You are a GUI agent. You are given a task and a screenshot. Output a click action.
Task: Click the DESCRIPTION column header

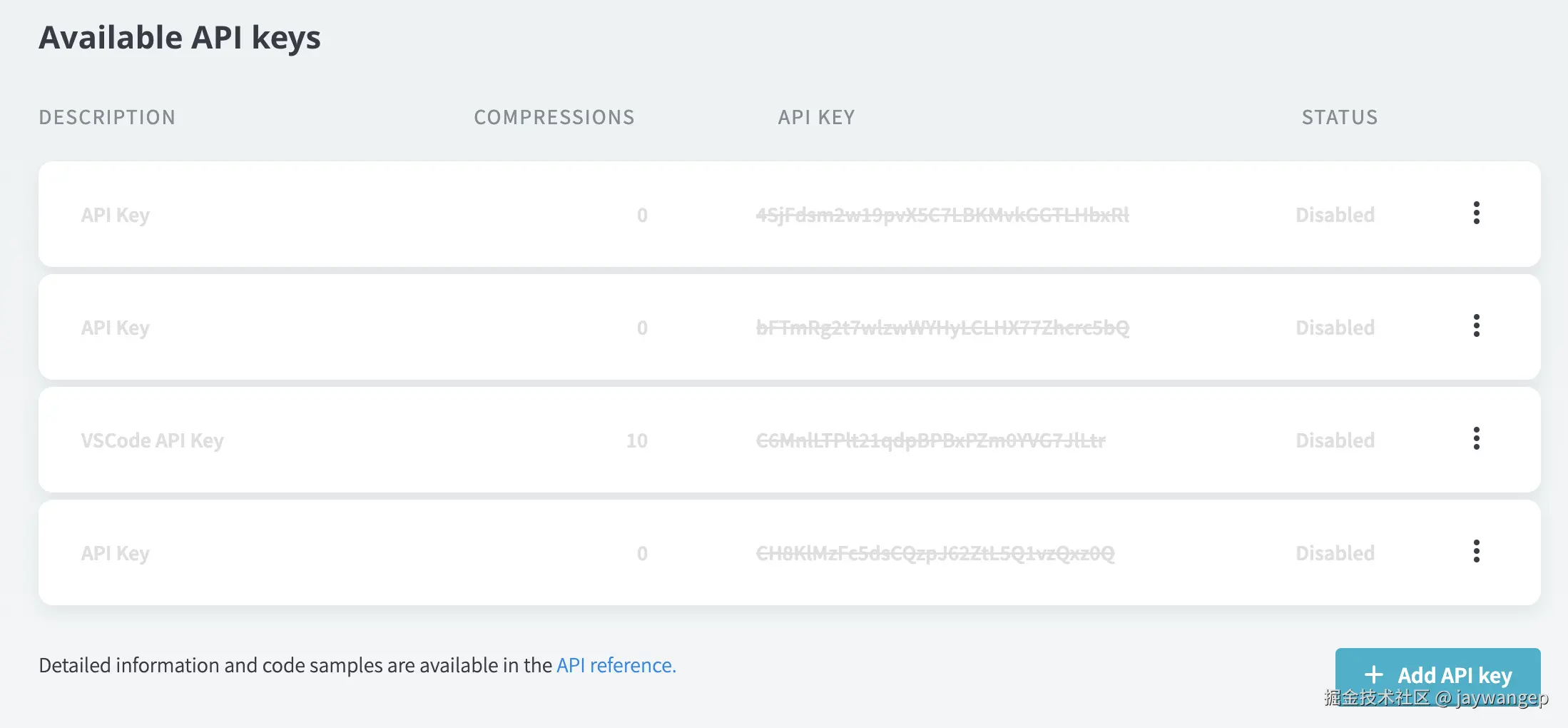tap(107, 117)
